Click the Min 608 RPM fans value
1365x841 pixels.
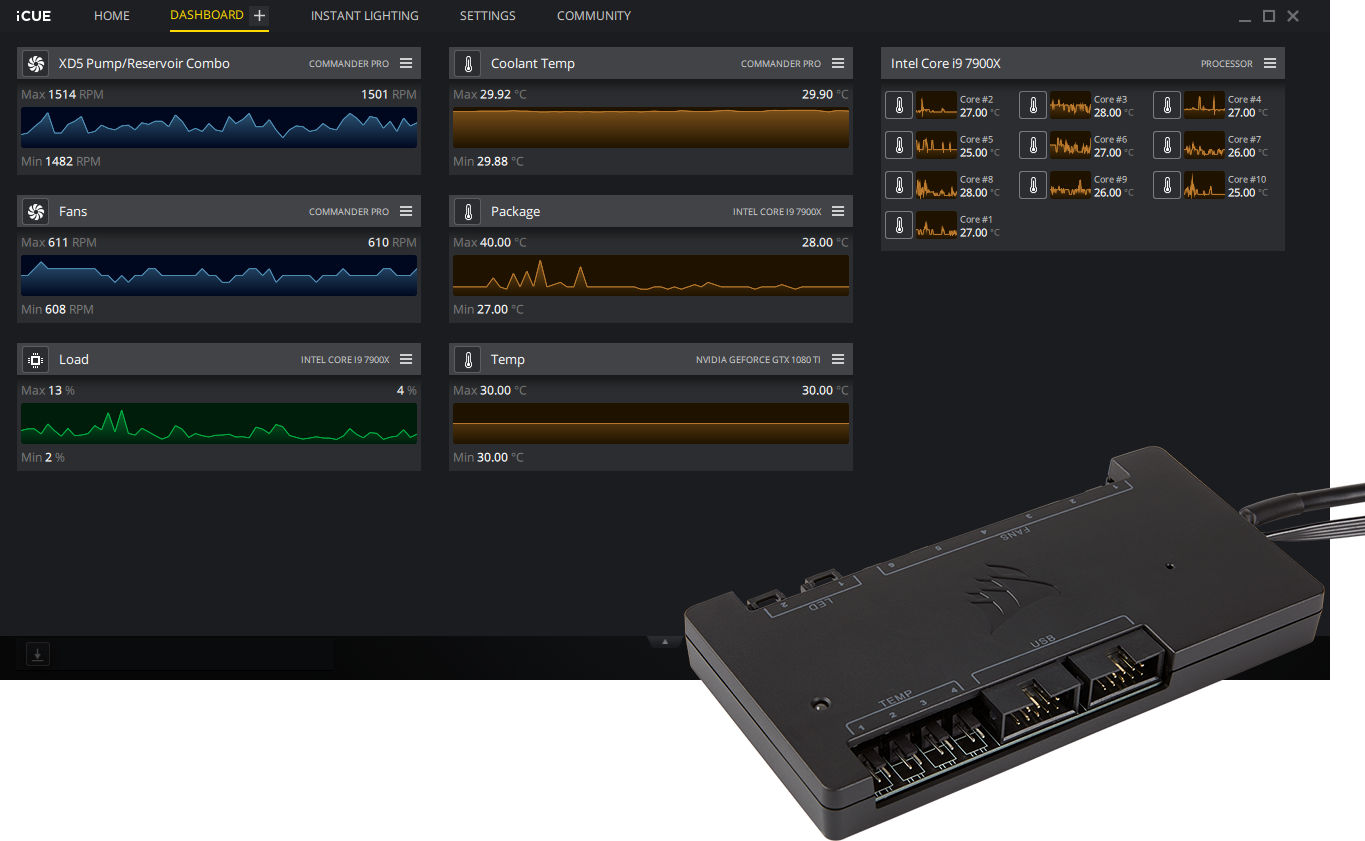pos(57,309)
